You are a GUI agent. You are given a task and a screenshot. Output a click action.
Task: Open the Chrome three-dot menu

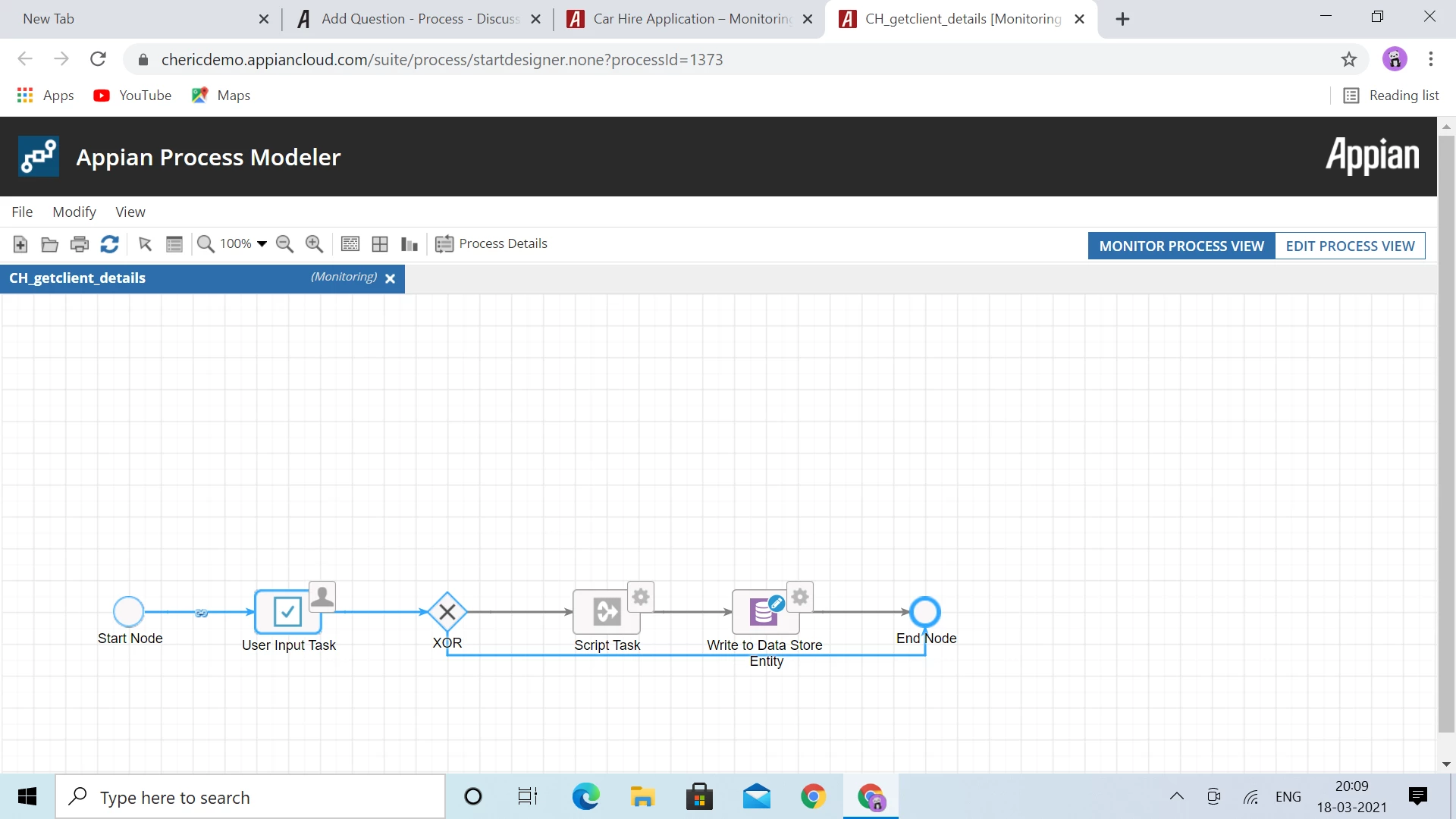1431,59
